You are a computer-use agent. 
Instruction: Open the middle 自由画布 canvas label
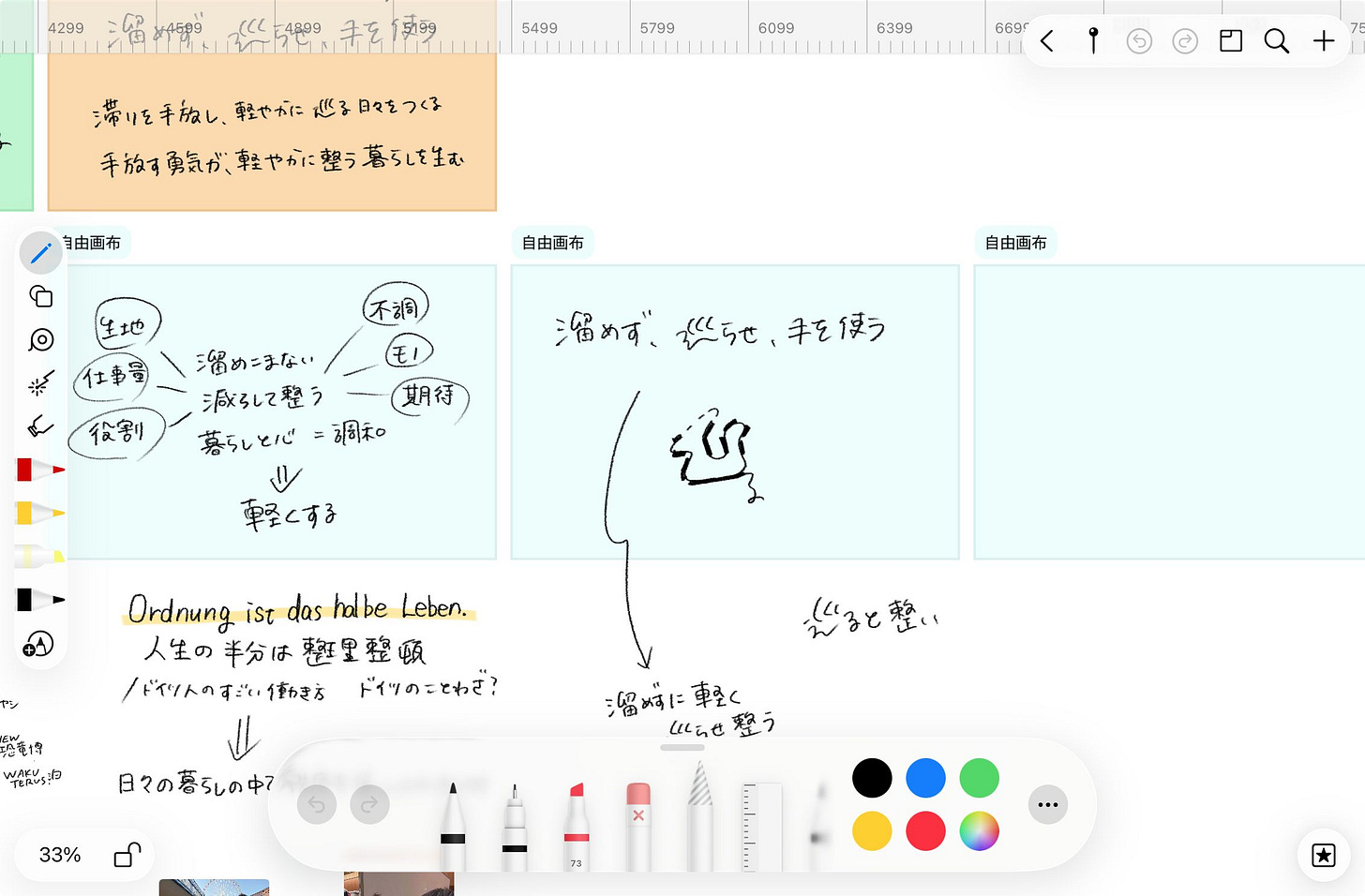pos(552,242)
